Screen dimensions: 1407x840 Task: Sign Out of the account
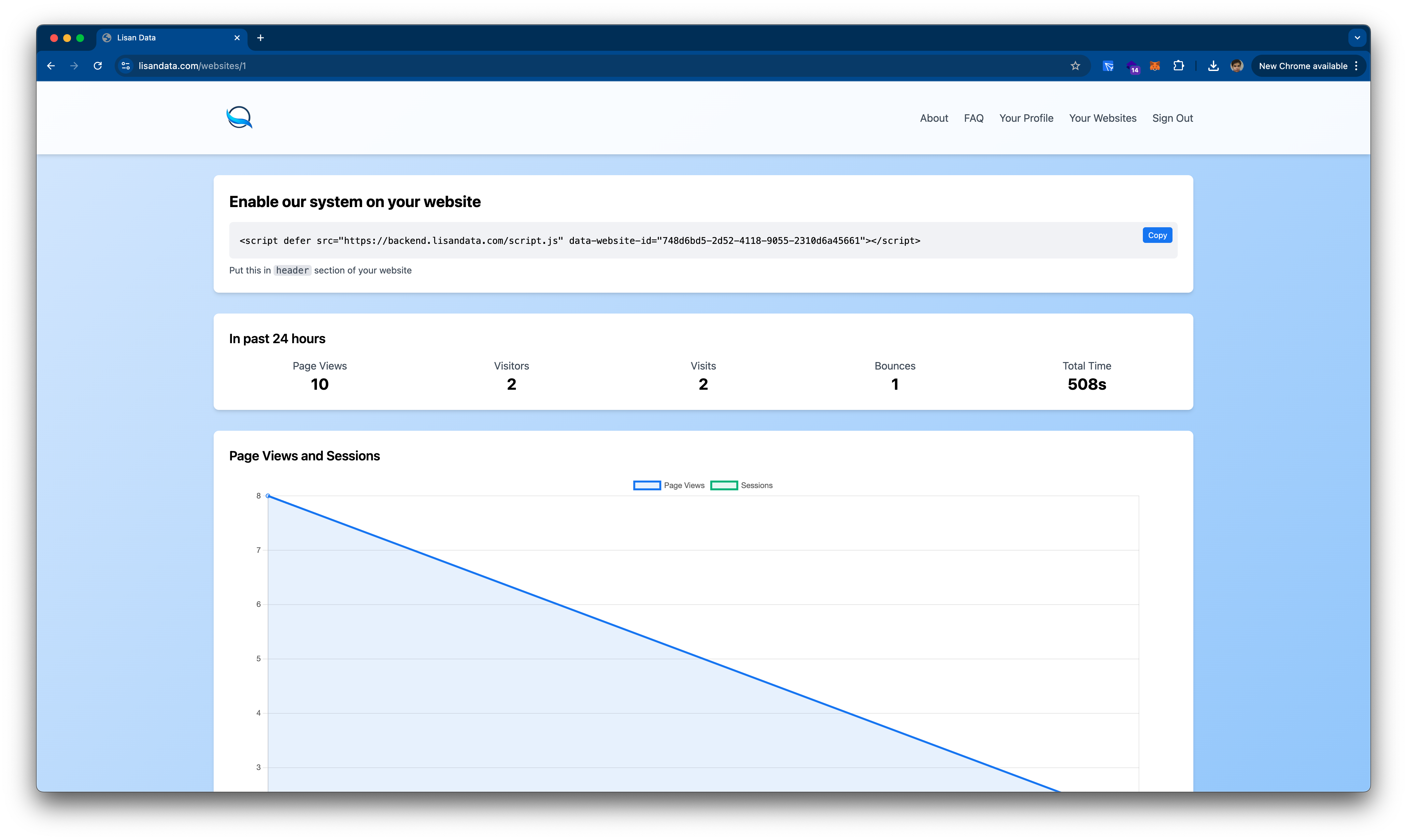pyautogui.click(x=1172, y=118)
